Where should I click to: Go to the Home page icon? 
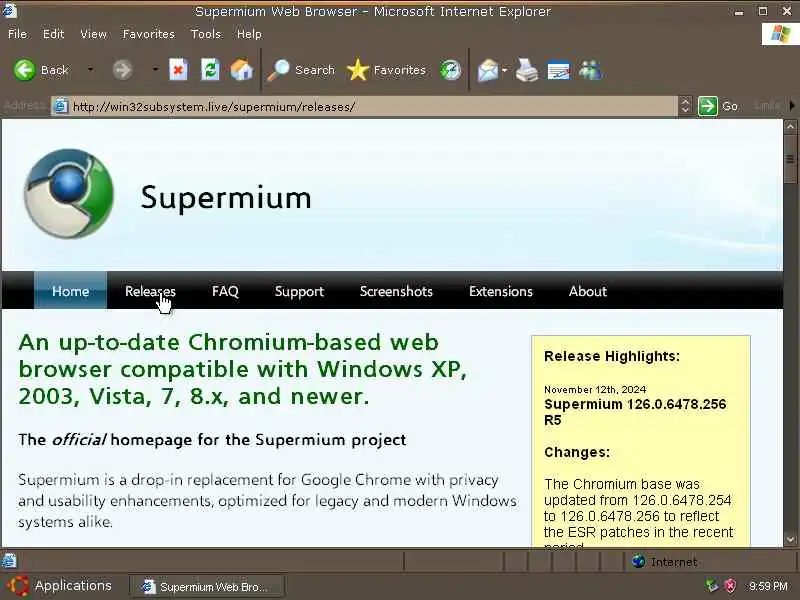click(x=241, y=70)
